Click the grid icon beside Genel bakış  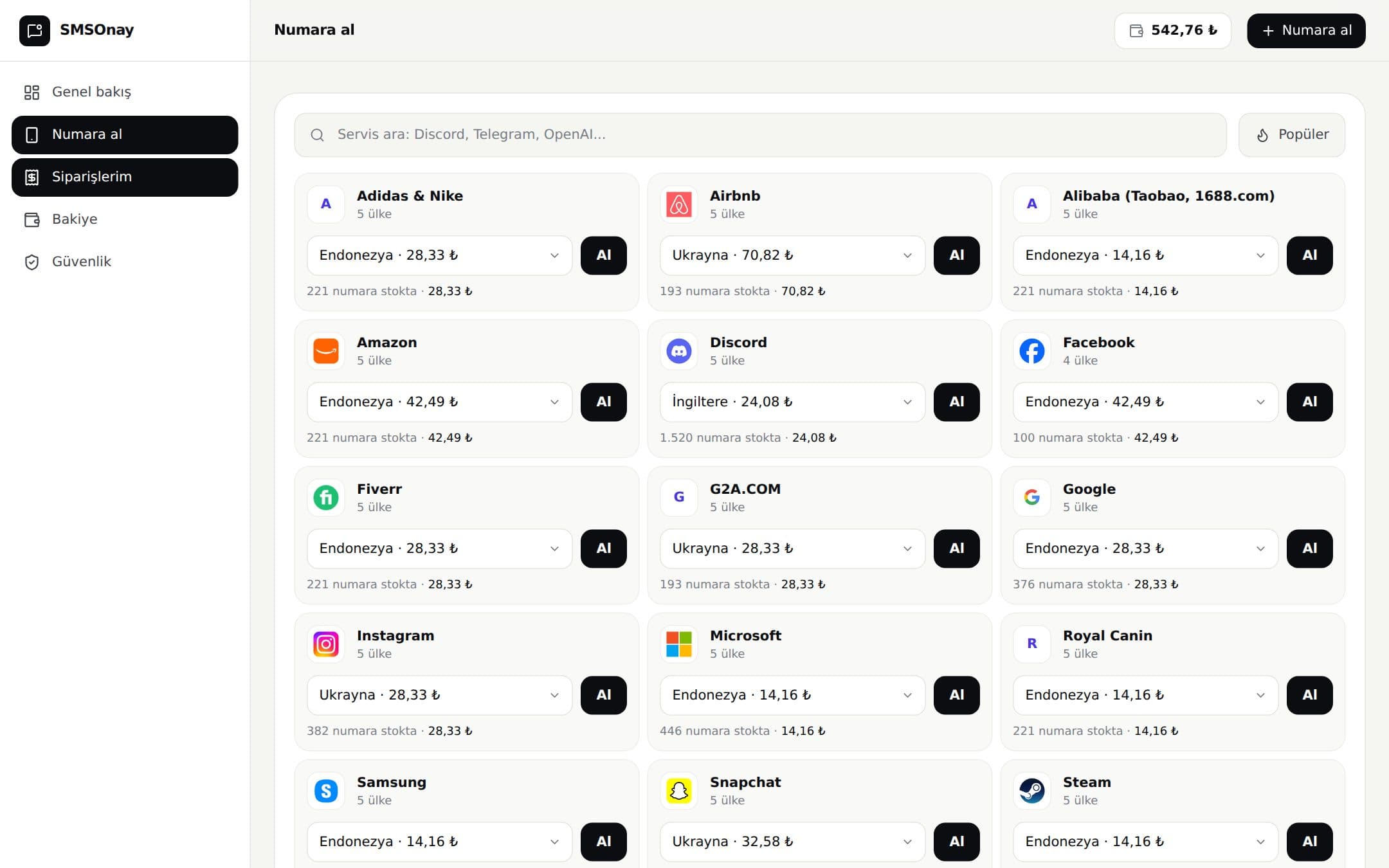(32, 93)
